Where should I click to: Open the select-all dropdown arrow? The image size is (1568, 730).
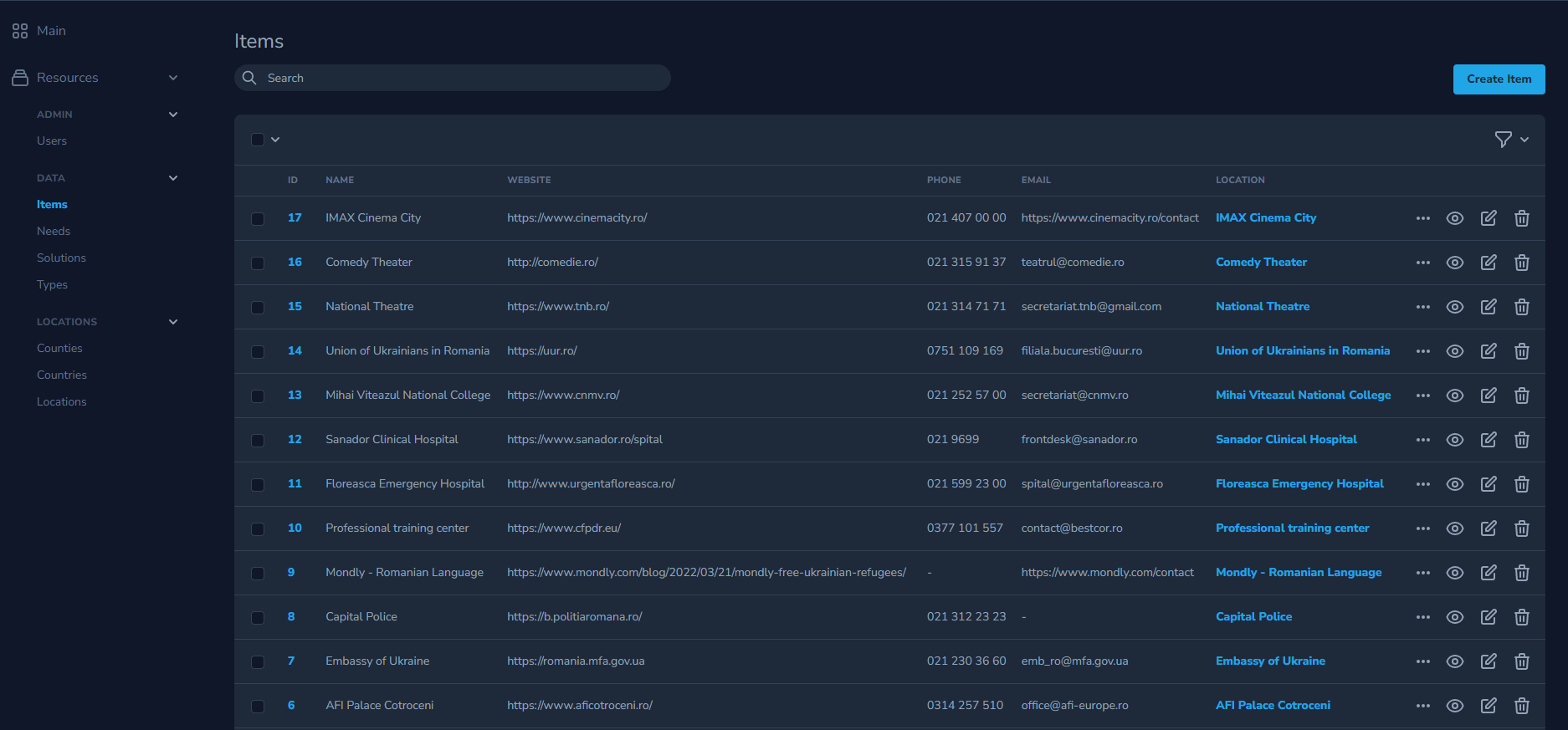pyautogui.click(x=275, y=140)
